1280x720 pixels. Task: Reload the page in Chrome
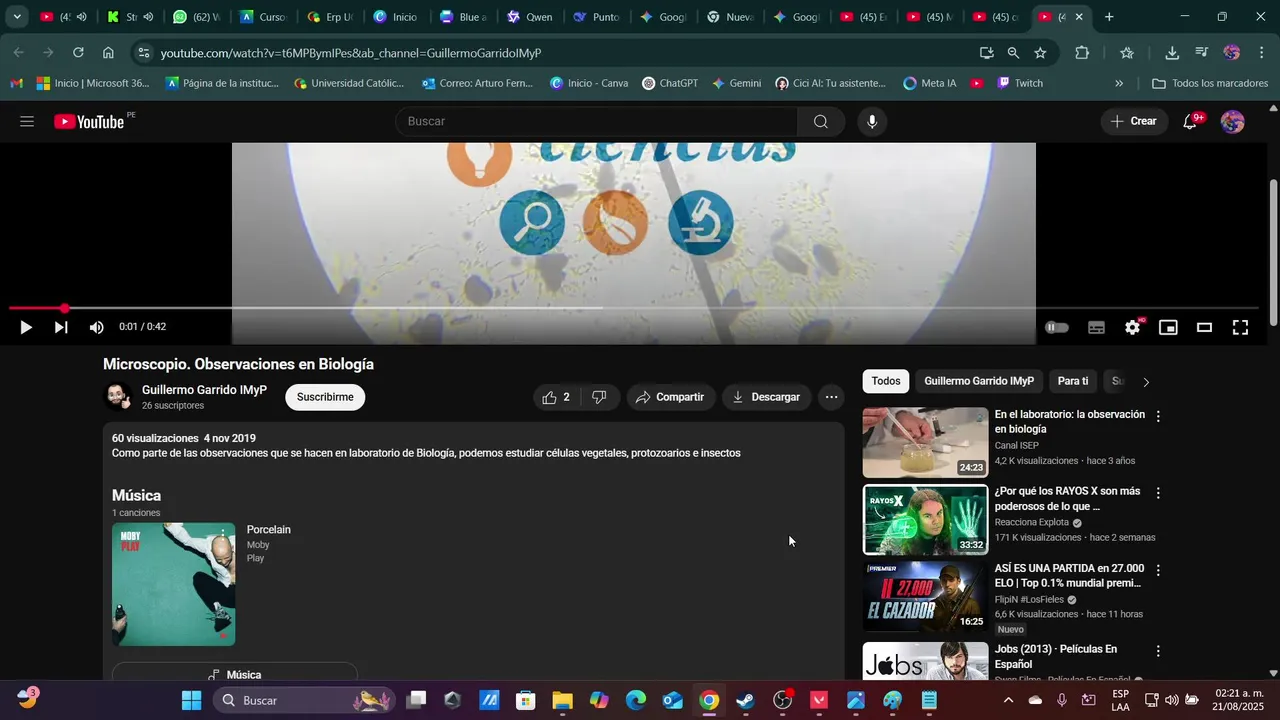pyautogui.click(x=78, y=53)
